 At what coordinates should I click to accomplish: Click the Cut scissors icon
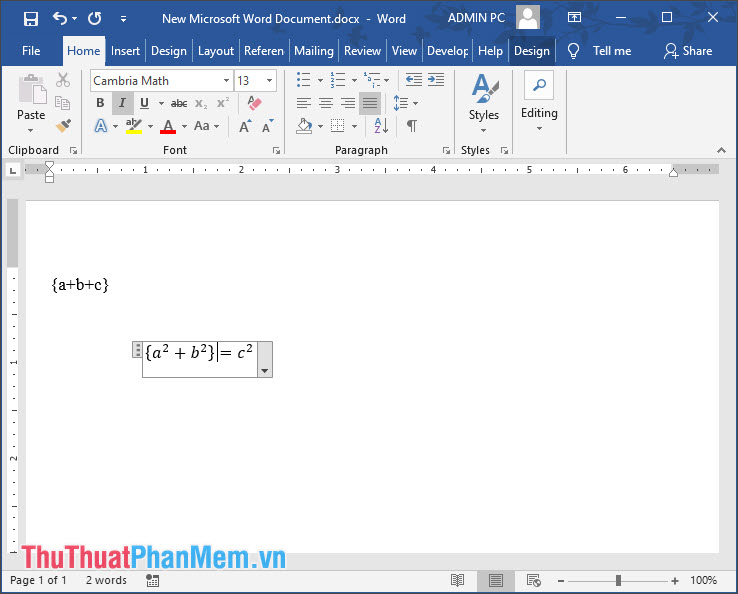click(x=63, y=80)
